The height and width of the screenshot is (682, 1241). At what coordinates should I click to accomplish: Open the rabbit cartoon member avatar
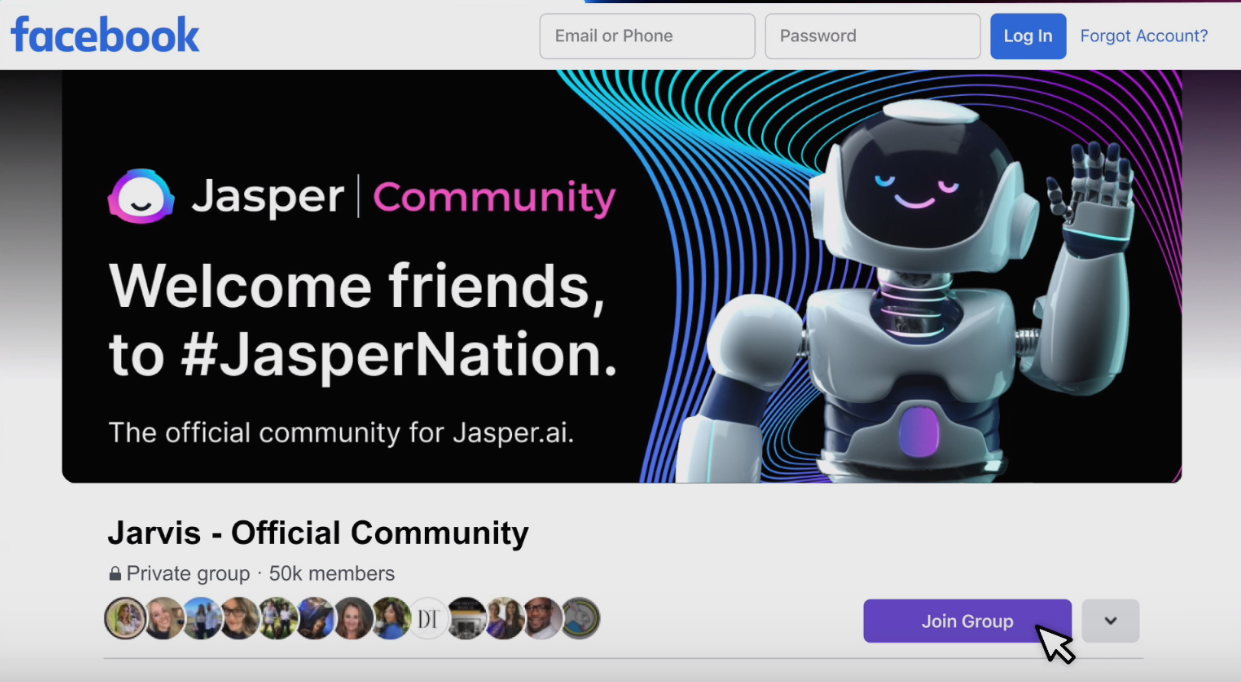tap(580, 618)
